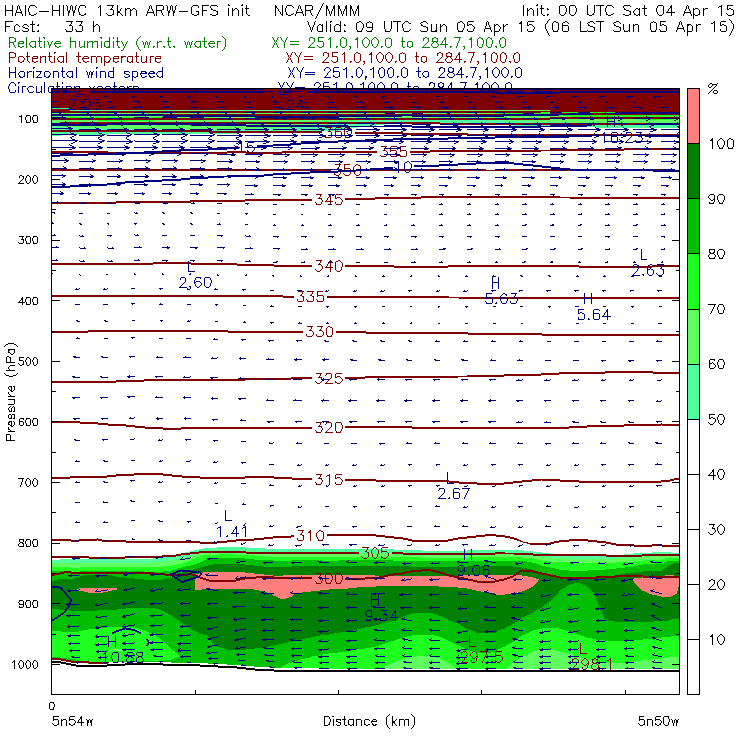Click the colorbar '100' tick label
Viewport: 740px width, 740px height.
(x=722, y=143)
